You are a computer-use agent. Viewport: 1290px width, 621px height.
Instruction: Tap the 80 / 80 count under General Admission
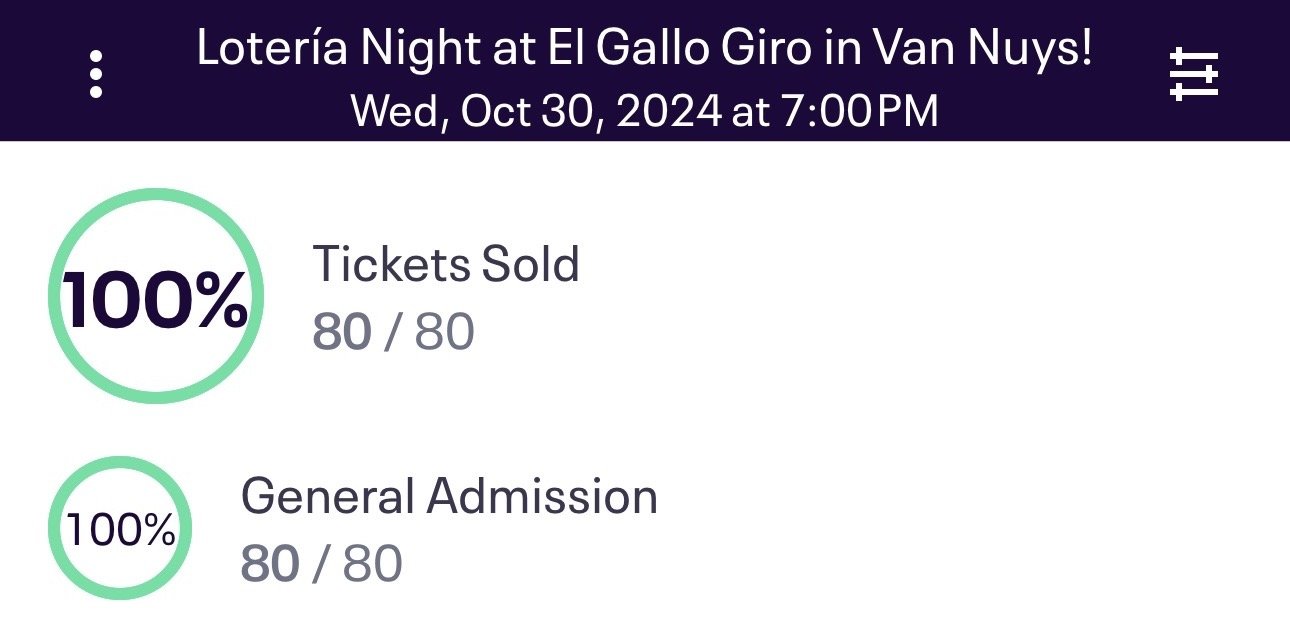(x=321, y=564)
